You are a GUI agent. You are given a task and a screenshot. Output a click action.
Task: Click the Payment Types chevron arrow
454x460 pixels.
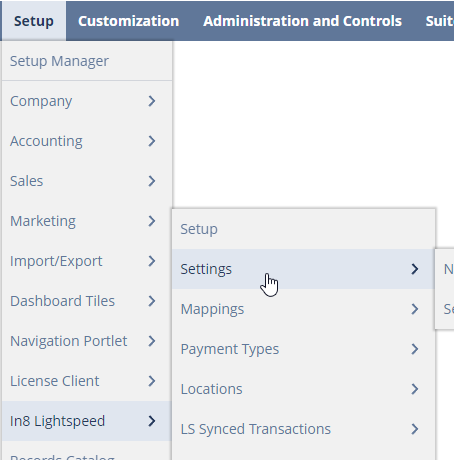pos(415,349)
